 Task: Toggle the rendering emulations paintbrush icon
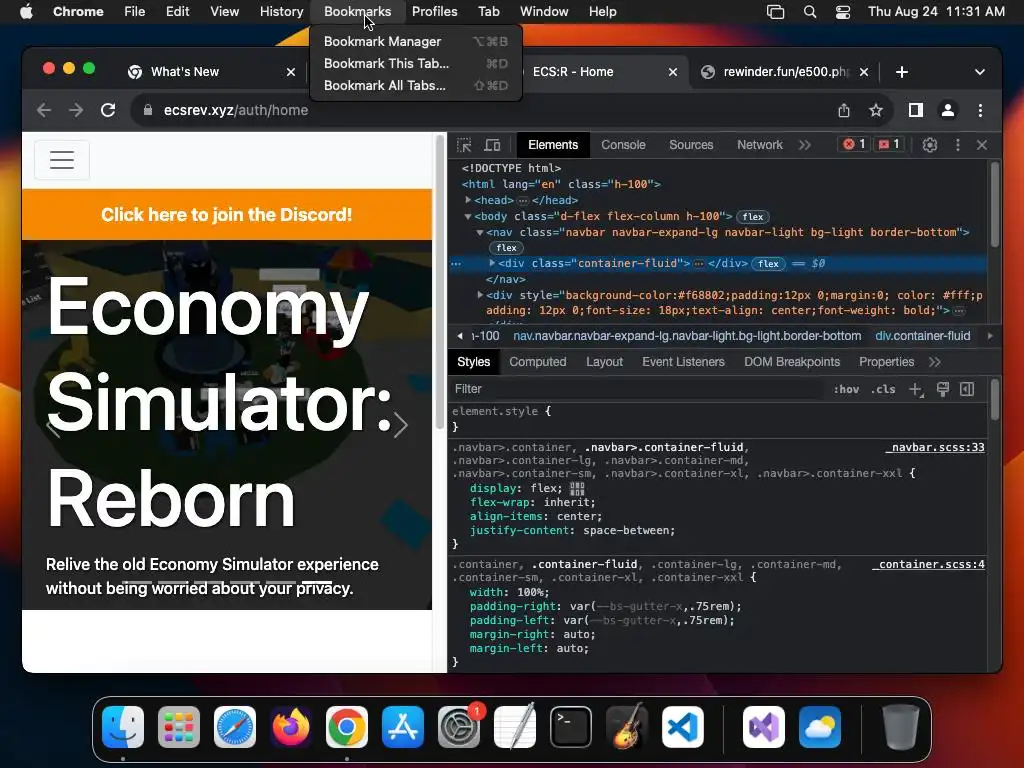[942, 389]
